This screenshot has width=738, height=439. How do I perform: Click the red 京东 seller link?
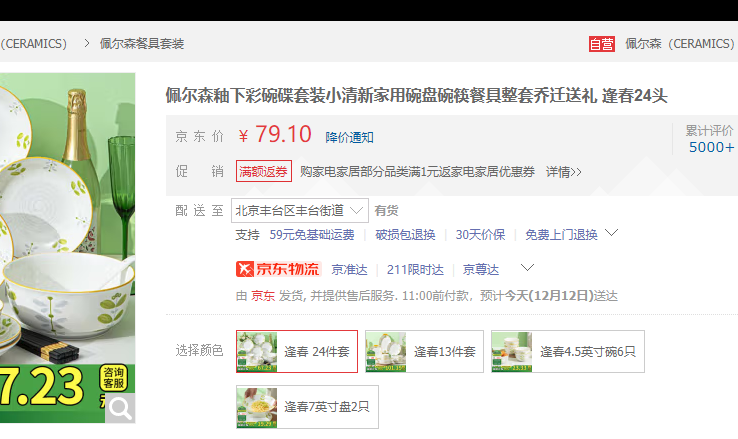pos(263,296)
